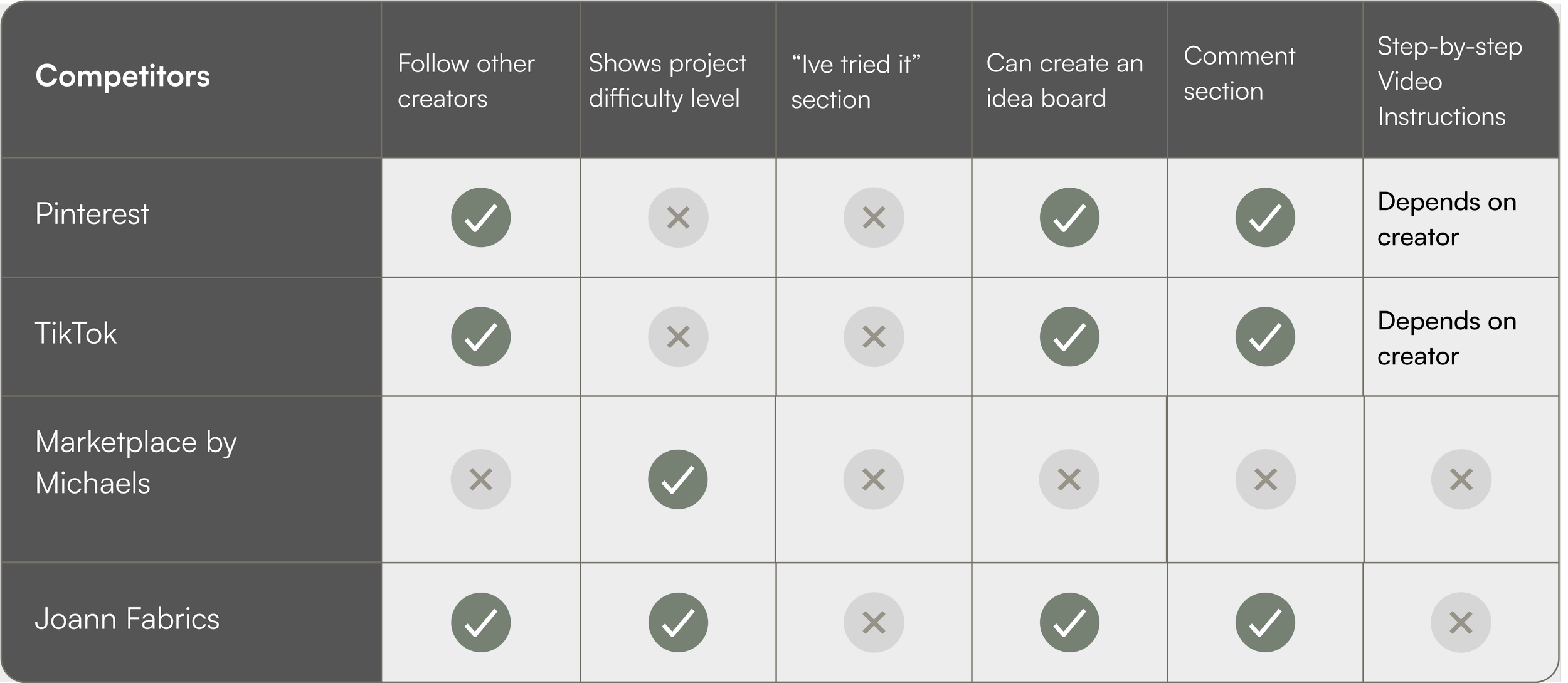Click the Shows project difficulty level header

pyautogui.click(x=667, y=82)
